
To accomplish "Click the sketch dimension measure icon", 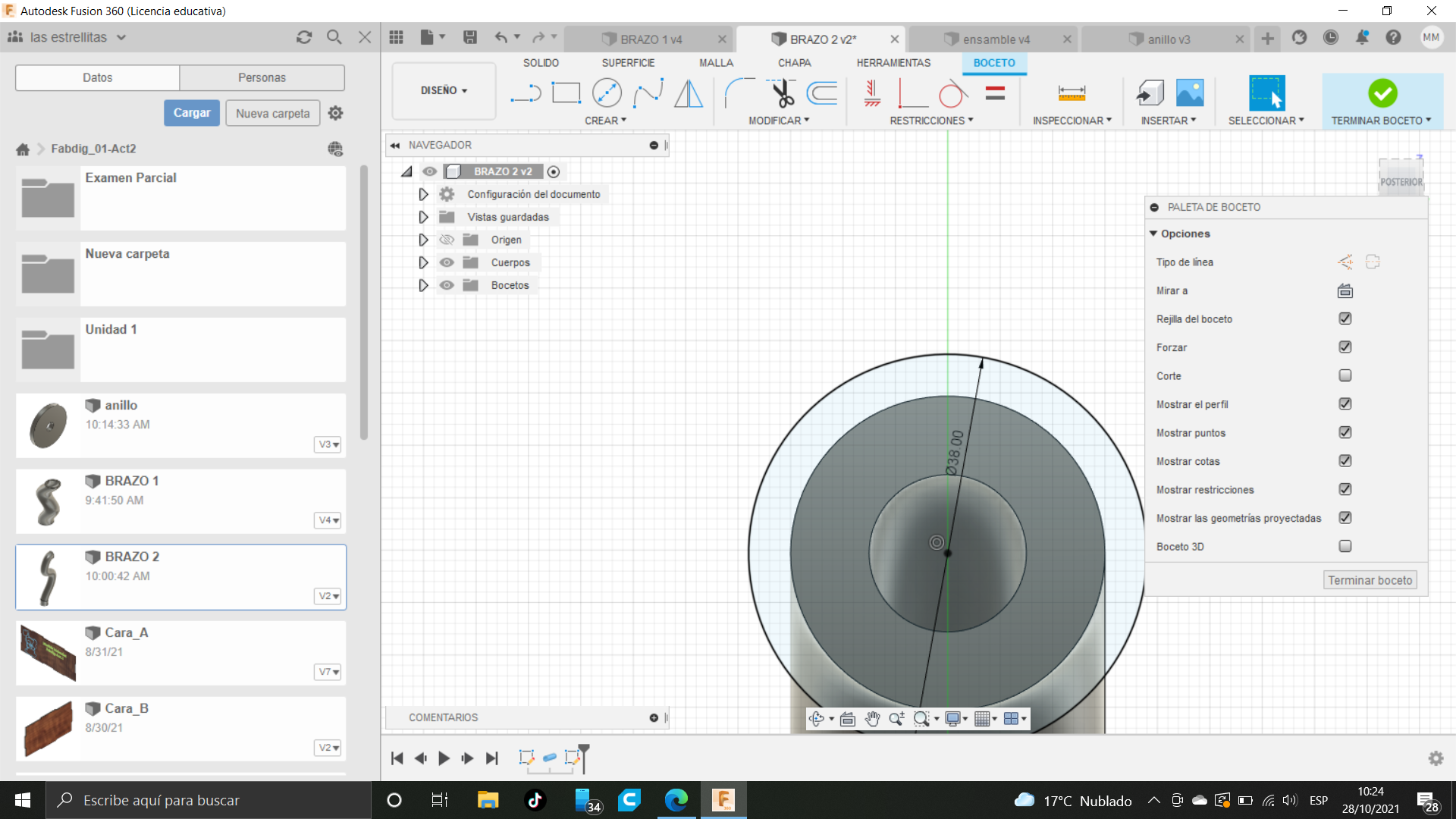I will point(1072,93).
